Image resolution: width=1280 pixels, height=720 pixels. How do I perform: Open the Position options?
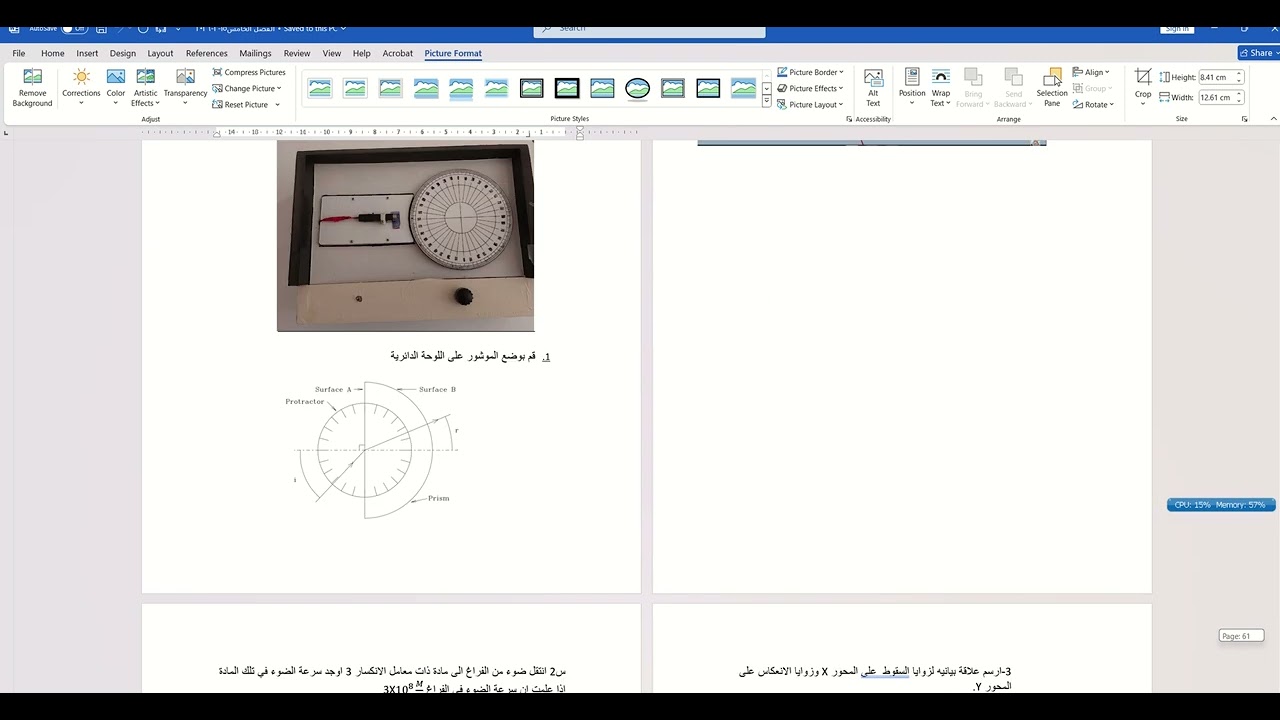tap(912, 88)
